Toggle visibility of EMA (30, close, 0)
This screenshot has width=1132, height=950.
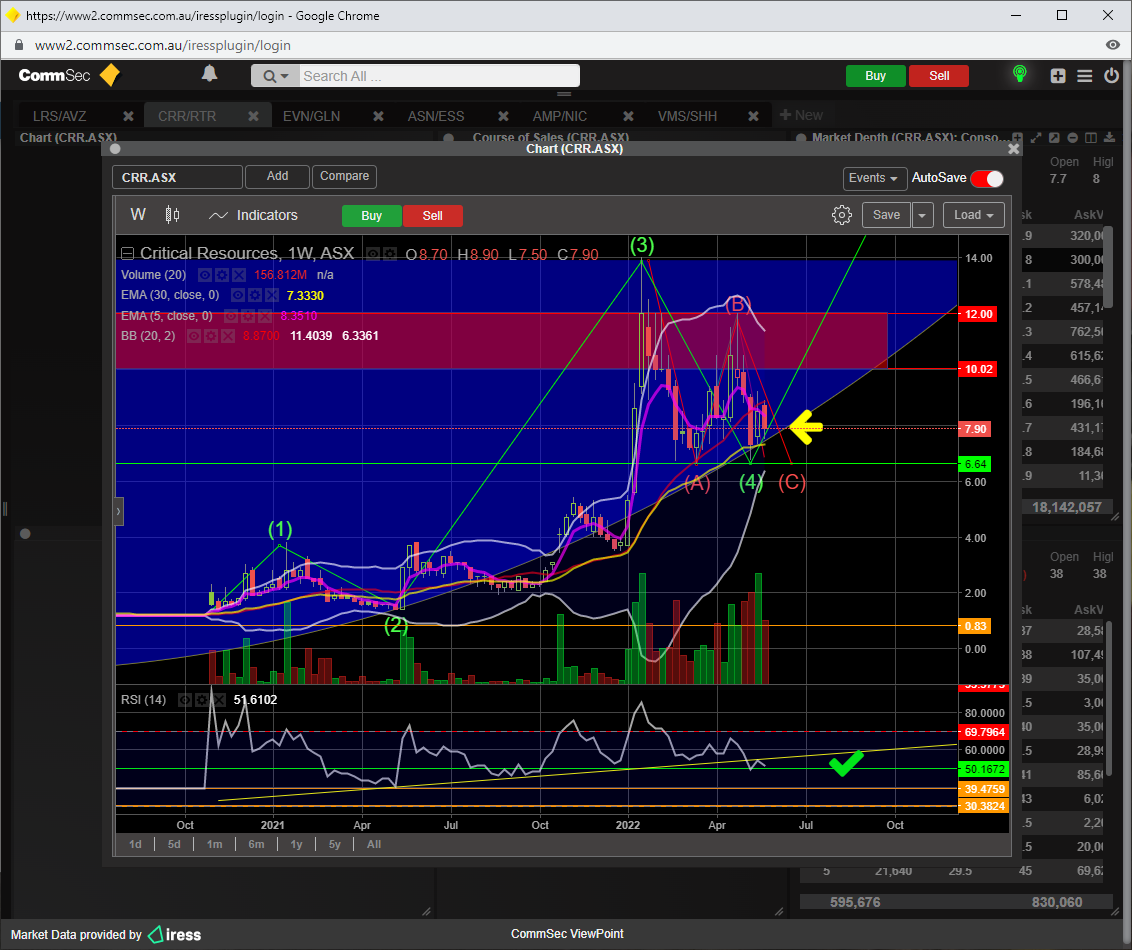coord(238,296)
